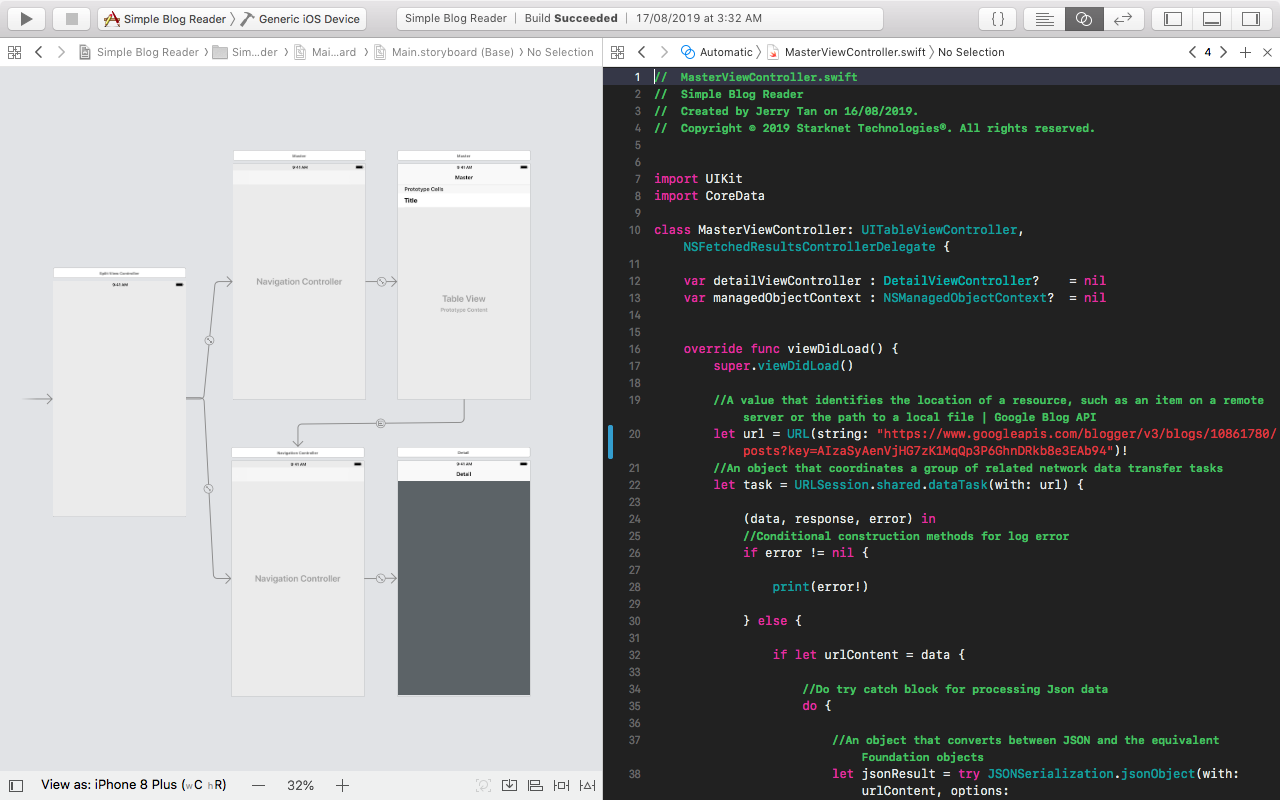Click segue icon from Split View to lower Navigation
Screen dimensions: 1280x800
[x=208, y=489]
